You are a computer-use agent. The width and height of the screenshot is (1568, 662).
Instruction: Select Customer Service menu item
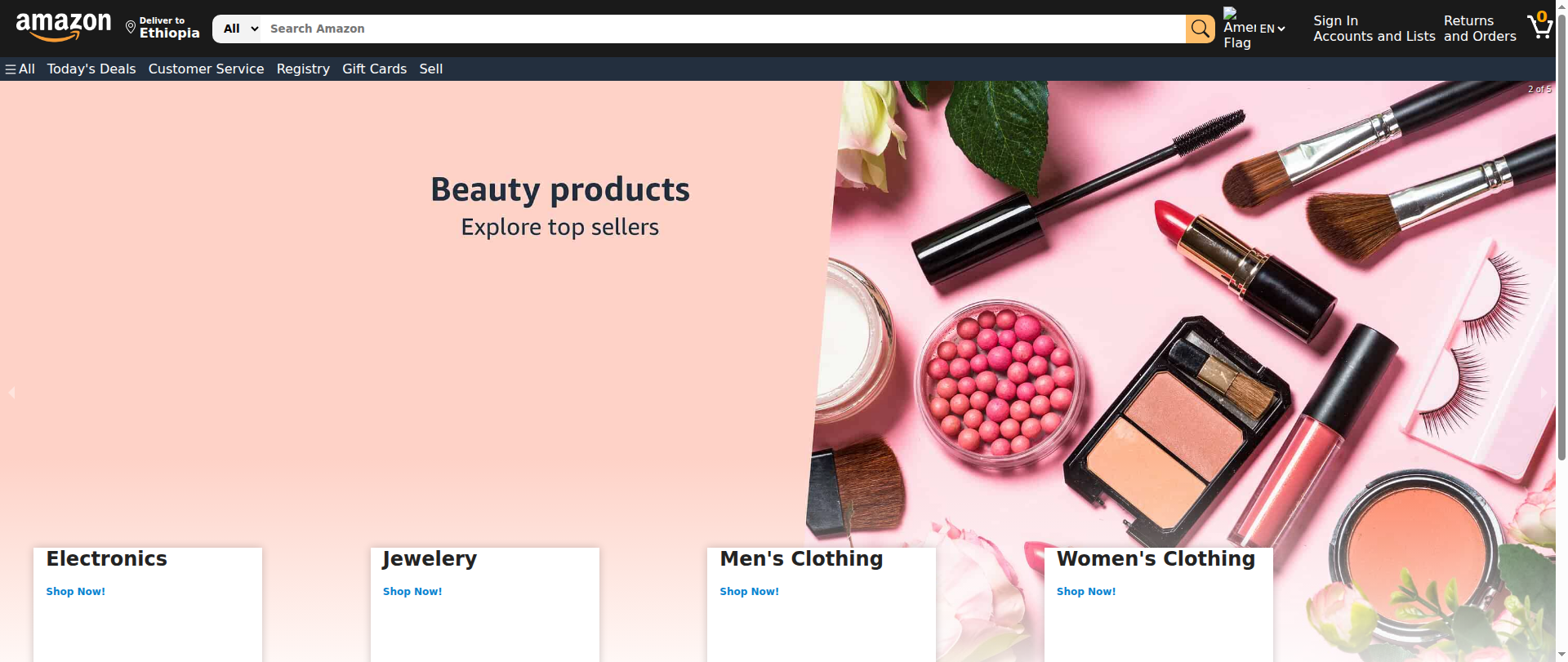click(x=206, y=69)
